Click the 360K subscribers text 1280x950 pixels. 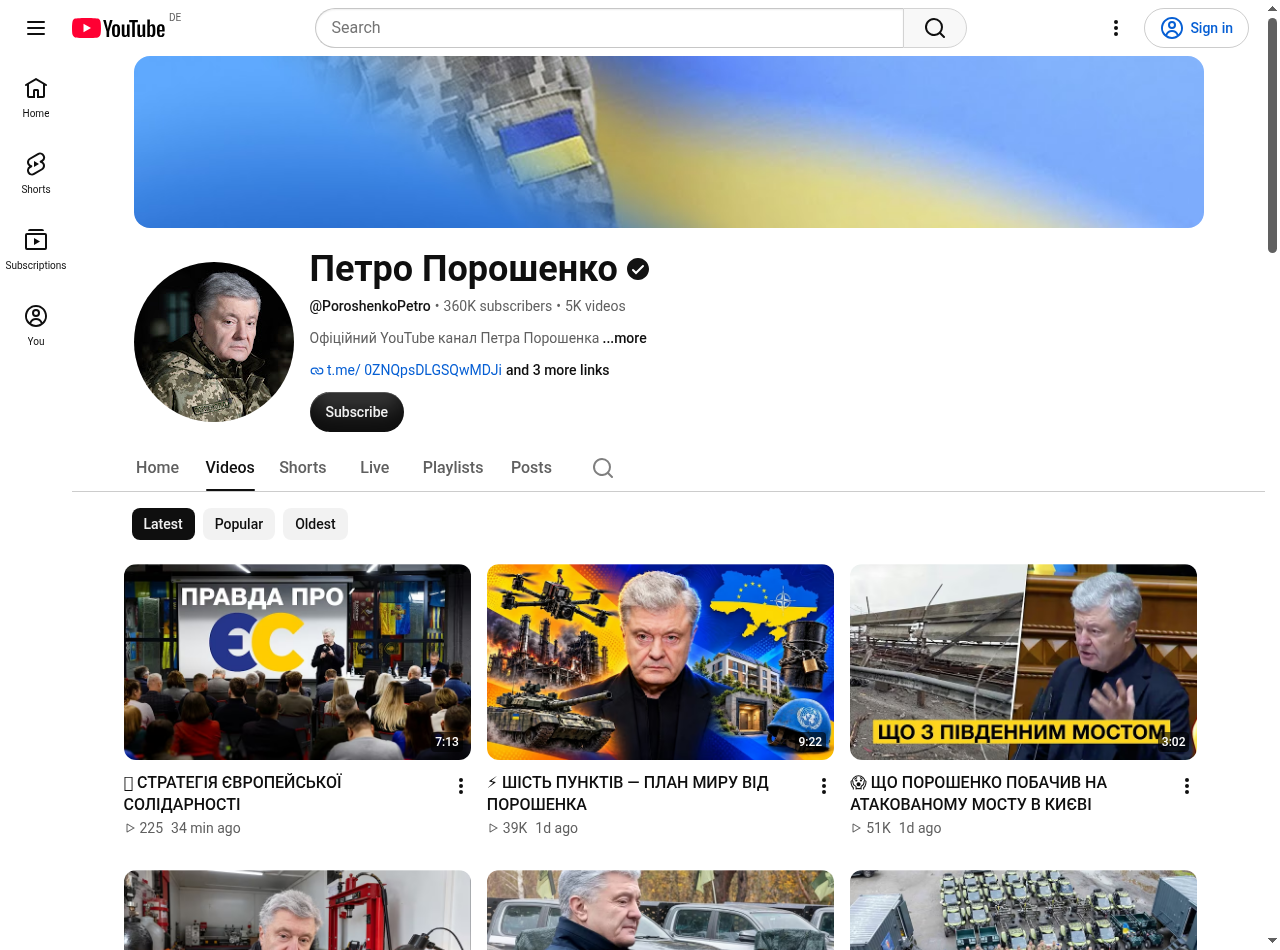[x=498, y=306]
